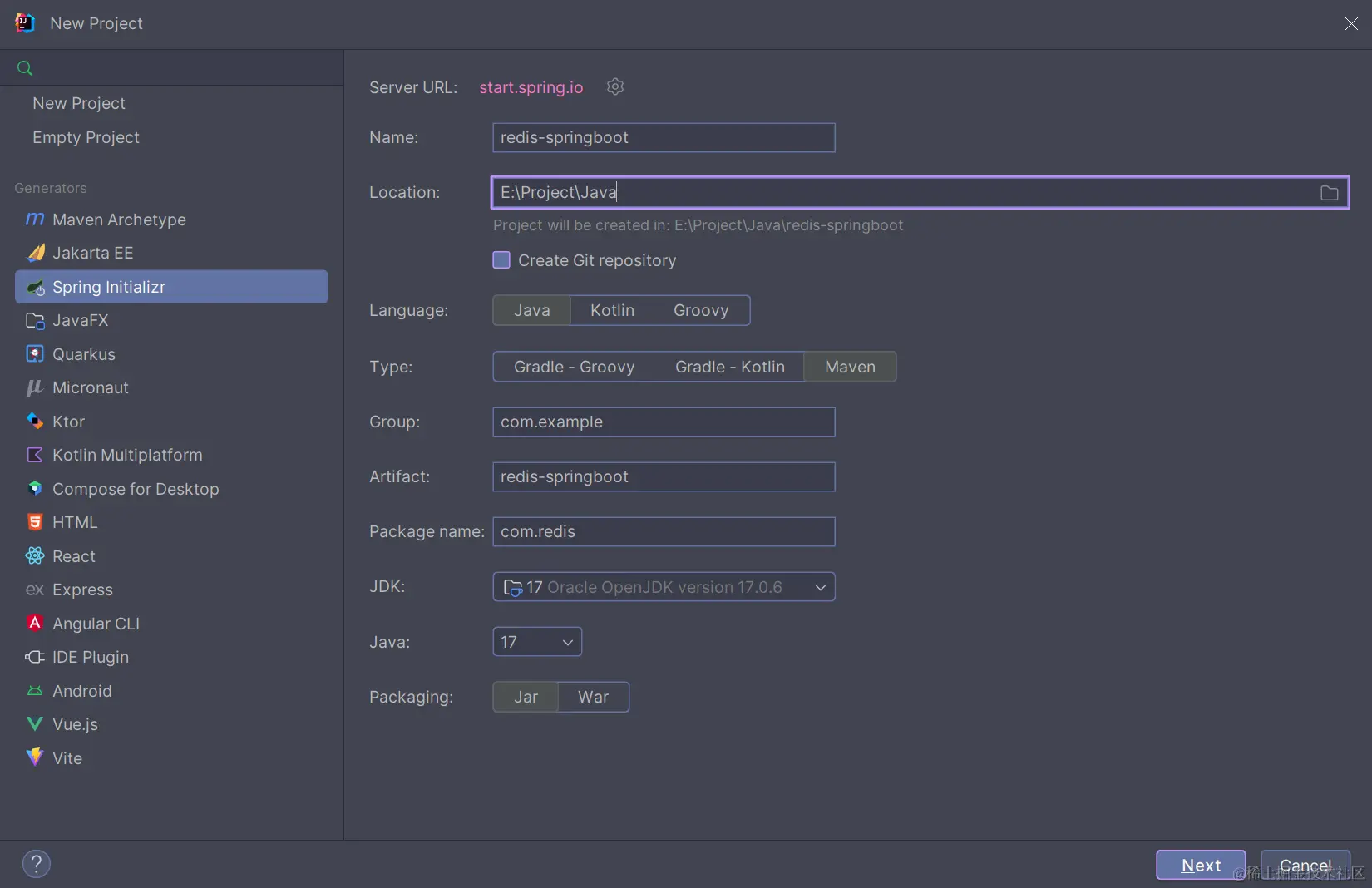Screen dimensions: 1372x888
Task: Select the IDE Plugin generator label
Action: point(91,657)
